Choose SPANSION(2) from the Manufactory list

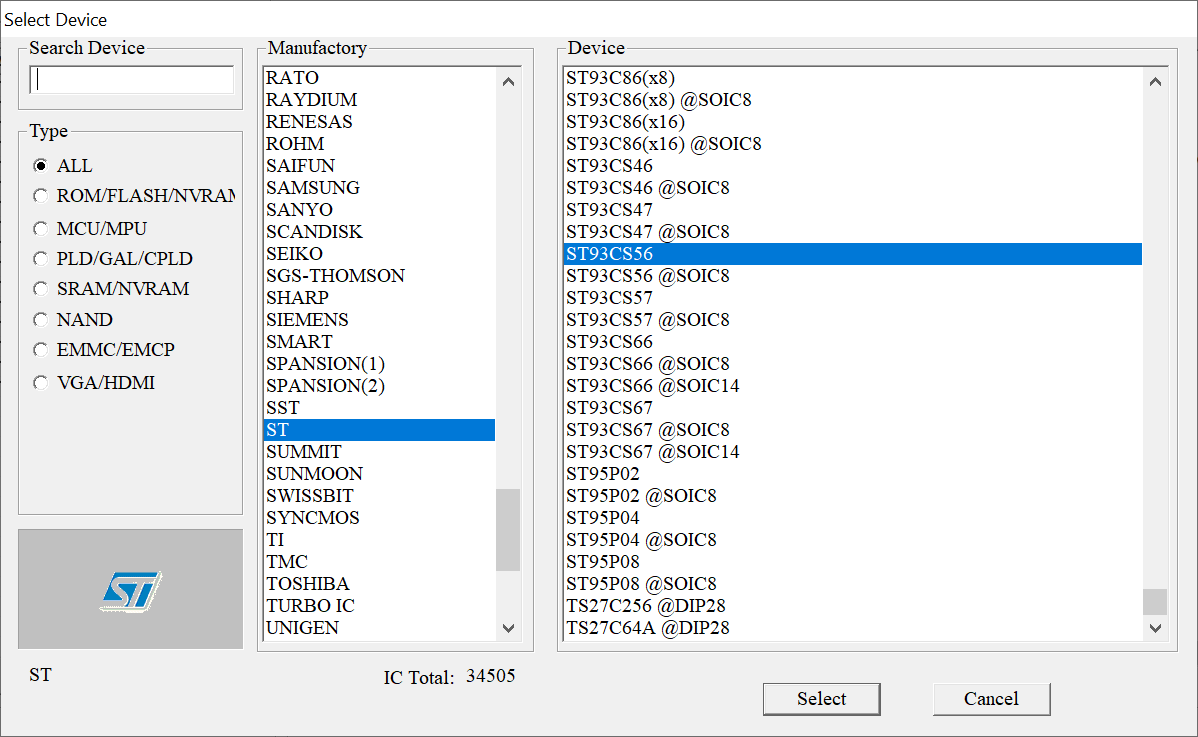coord(379,386)
